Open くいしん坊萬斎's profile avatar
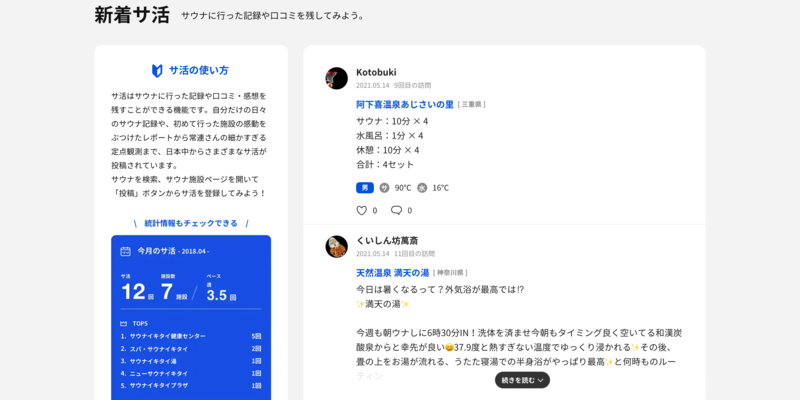Screen dimensions: 800x400 [x=336, y=246]
